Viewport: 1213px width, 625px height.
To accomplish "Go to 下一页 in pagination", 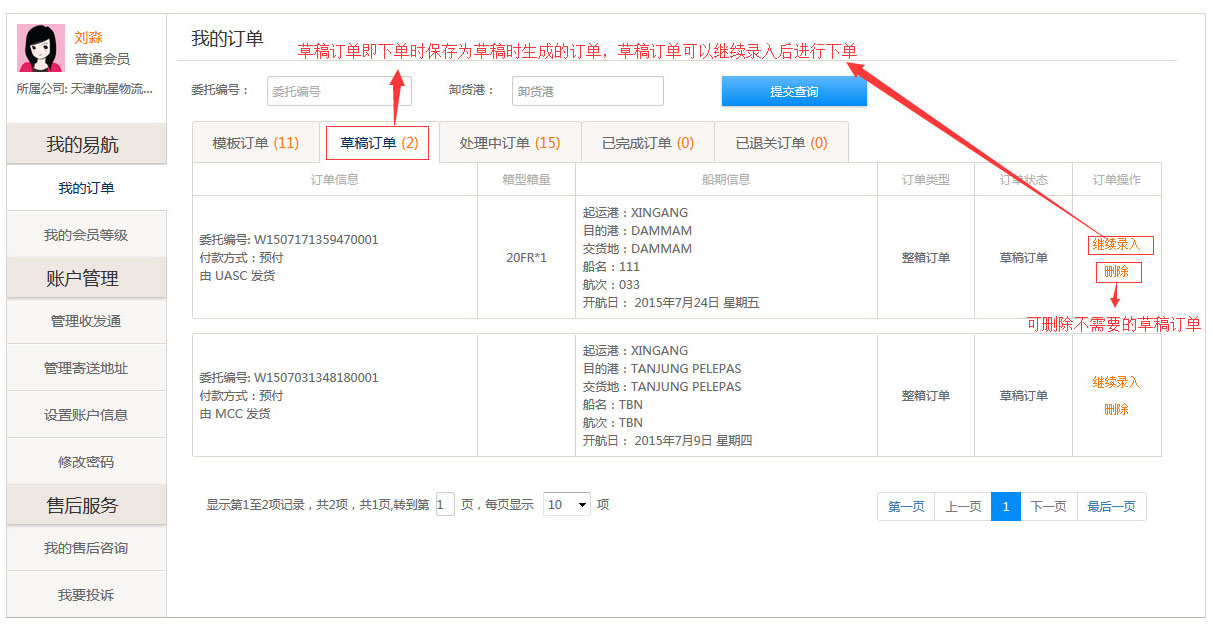I will pyautogui.click(x=1048, y=507).
